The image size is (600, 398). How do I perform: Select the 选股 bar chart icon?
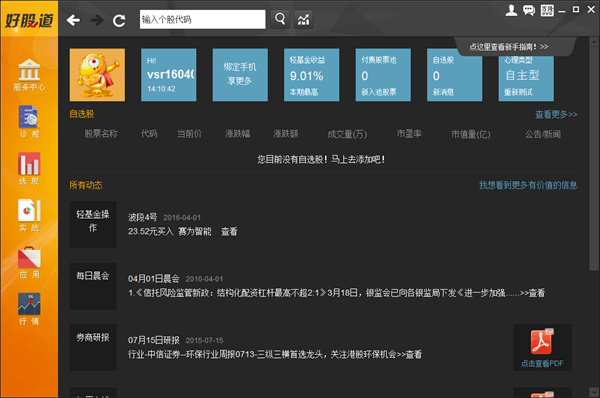[x=29, y=168]
